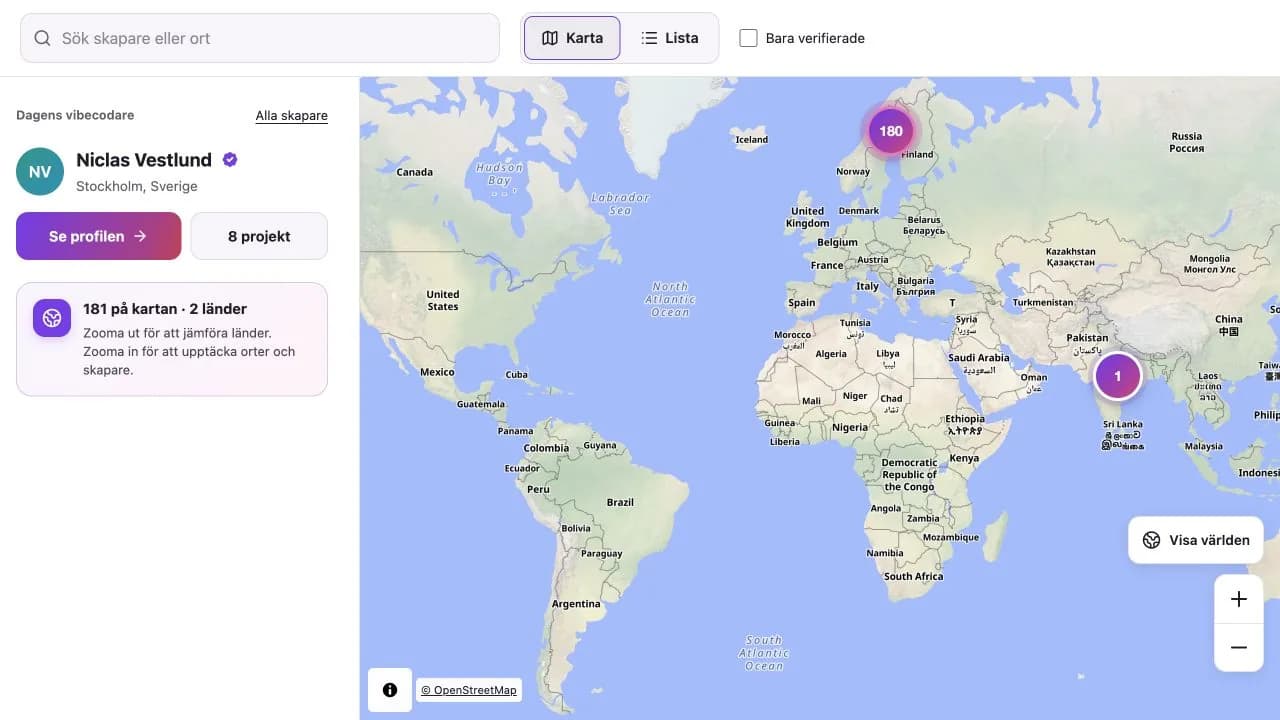Zoom in with the plus button
Screen dimensions: 1280x720
point(1239,599)
